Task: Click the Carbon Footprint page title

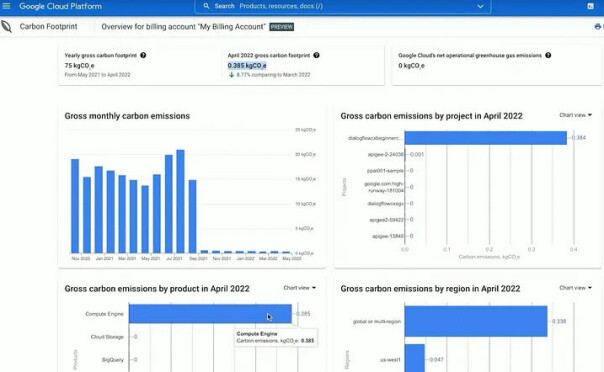Action: tap(49, 27)
